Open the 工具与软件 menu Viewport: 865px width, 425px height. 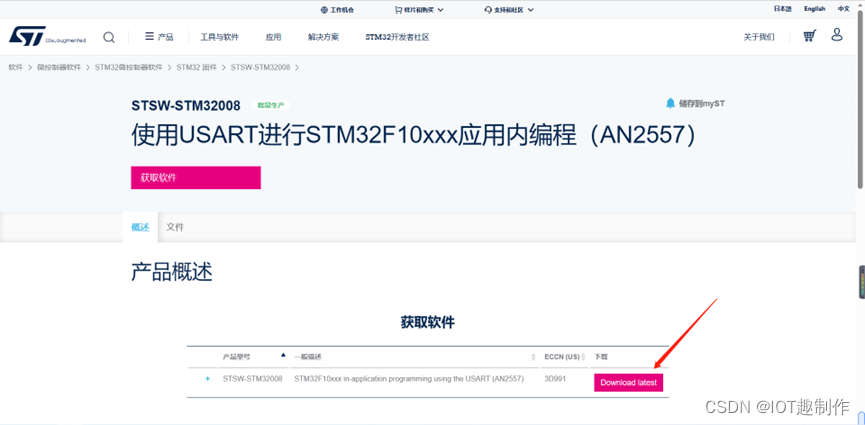[220, 37]
